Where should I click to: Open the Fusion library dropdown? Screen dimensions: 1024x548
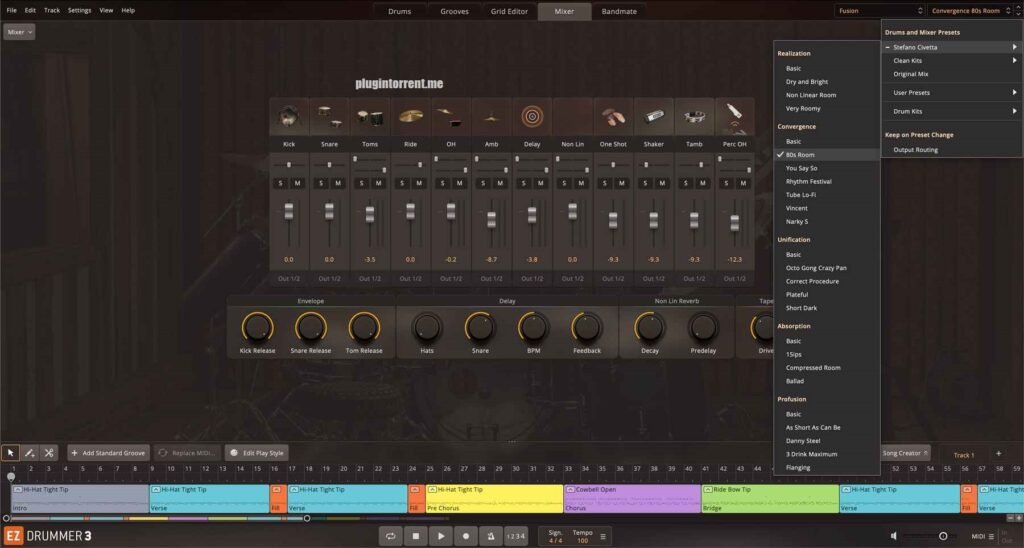pyautogui.click(x=880, y=10)
